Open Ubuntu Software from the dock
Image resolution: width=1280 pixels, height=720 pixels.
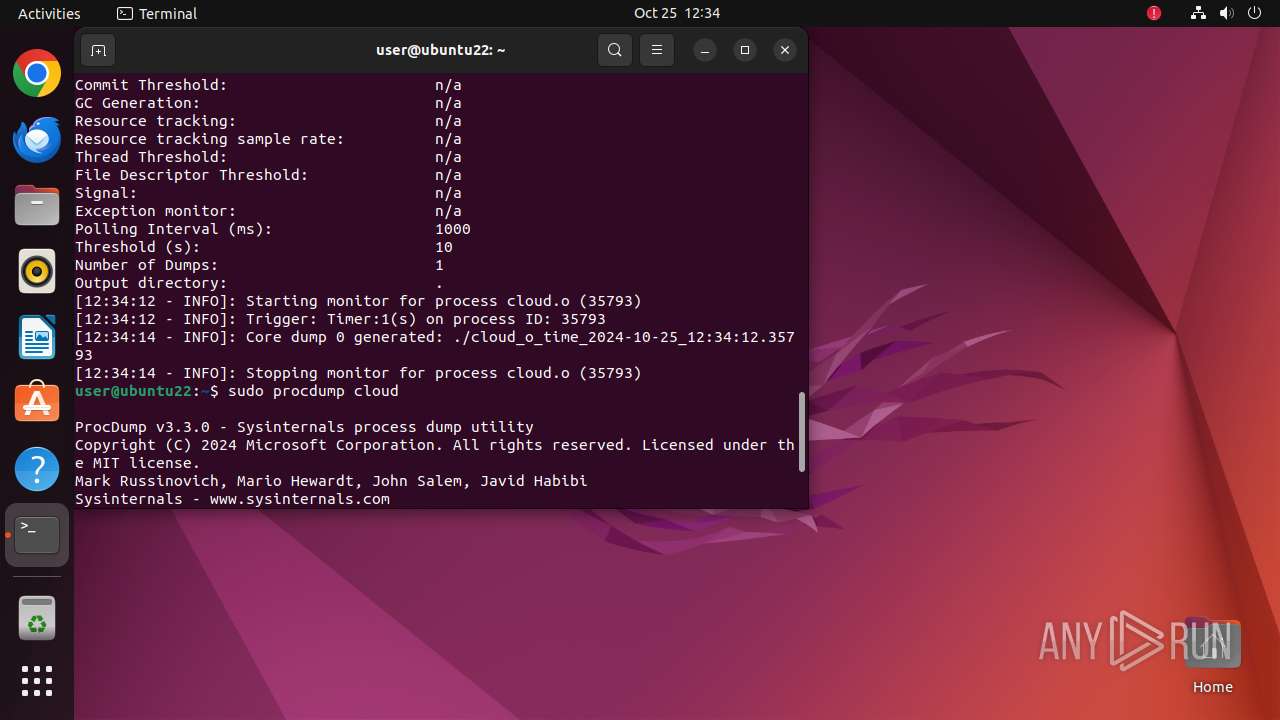pos(37,402)
